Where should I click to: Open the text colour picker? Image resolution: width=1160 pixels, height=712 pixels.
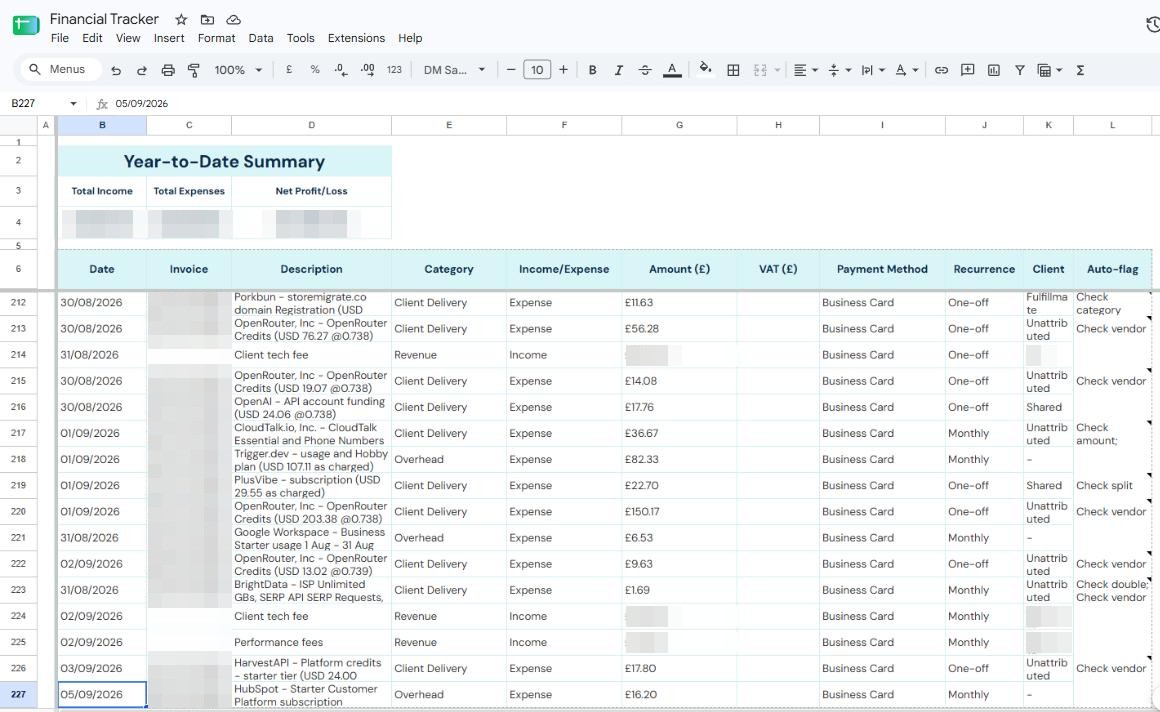pos(672,70)
